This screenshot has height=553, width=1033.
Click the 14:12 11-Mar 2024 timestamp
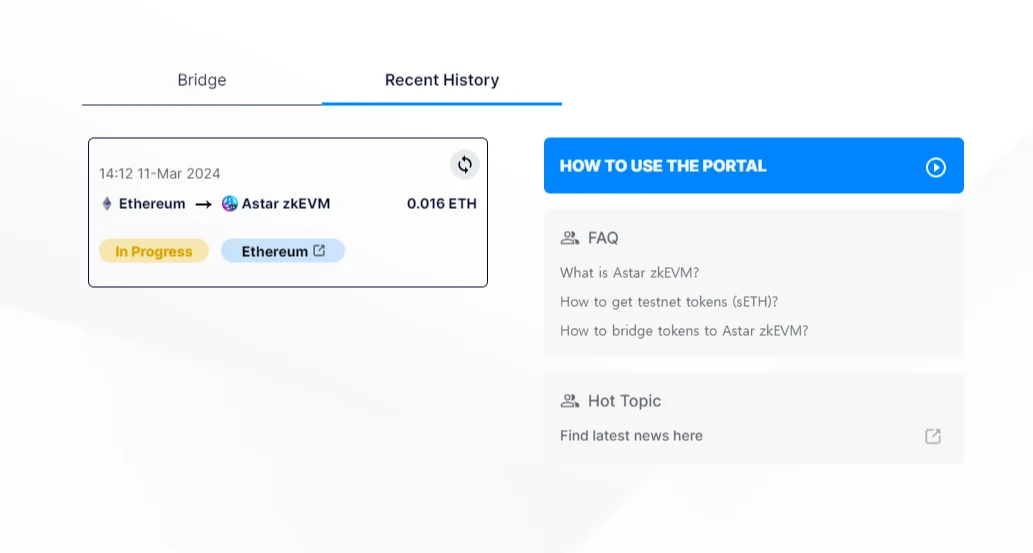[159, 173]
